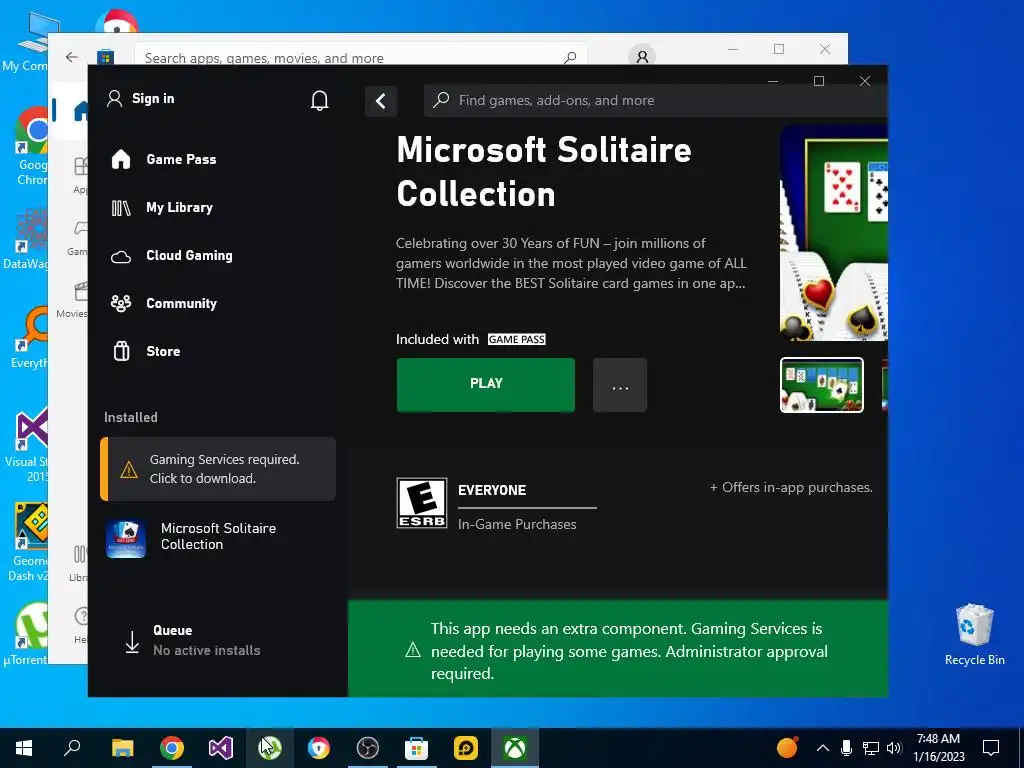
Task: Click the taskbar clock showing 7:48 AM
Action: click(x=938, y=748)
